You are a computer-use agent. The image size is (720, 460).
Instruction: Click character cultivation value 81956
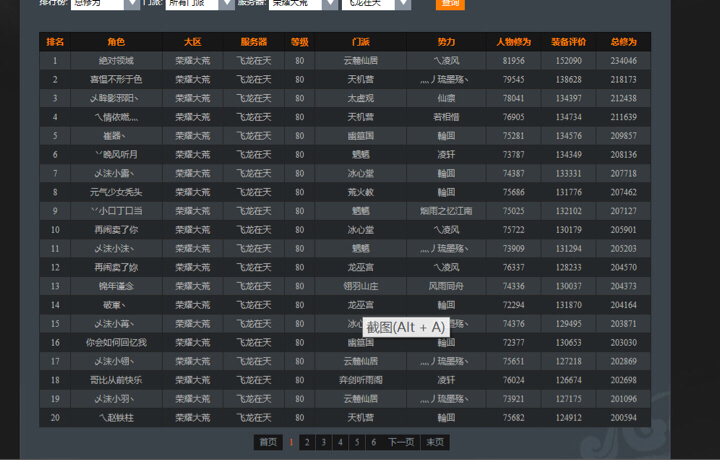click(513, 61)
